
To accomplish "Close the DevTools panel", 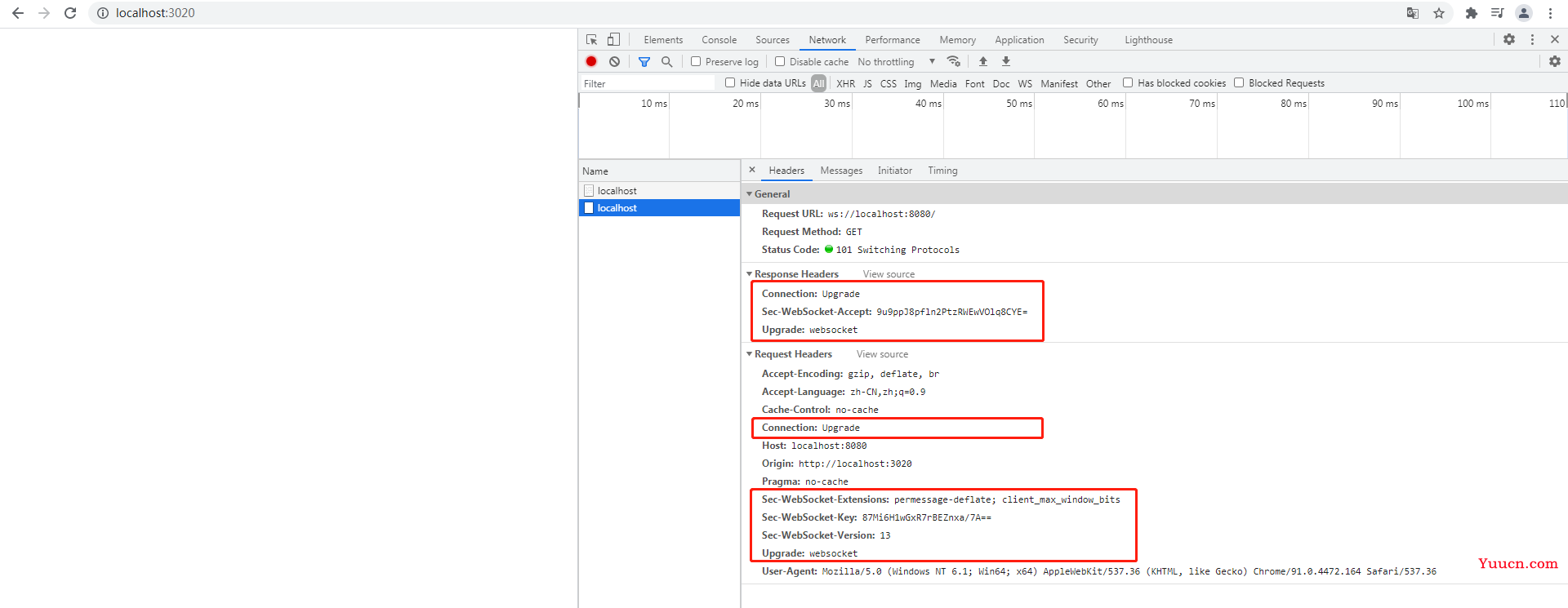I will coord(1555,39).
